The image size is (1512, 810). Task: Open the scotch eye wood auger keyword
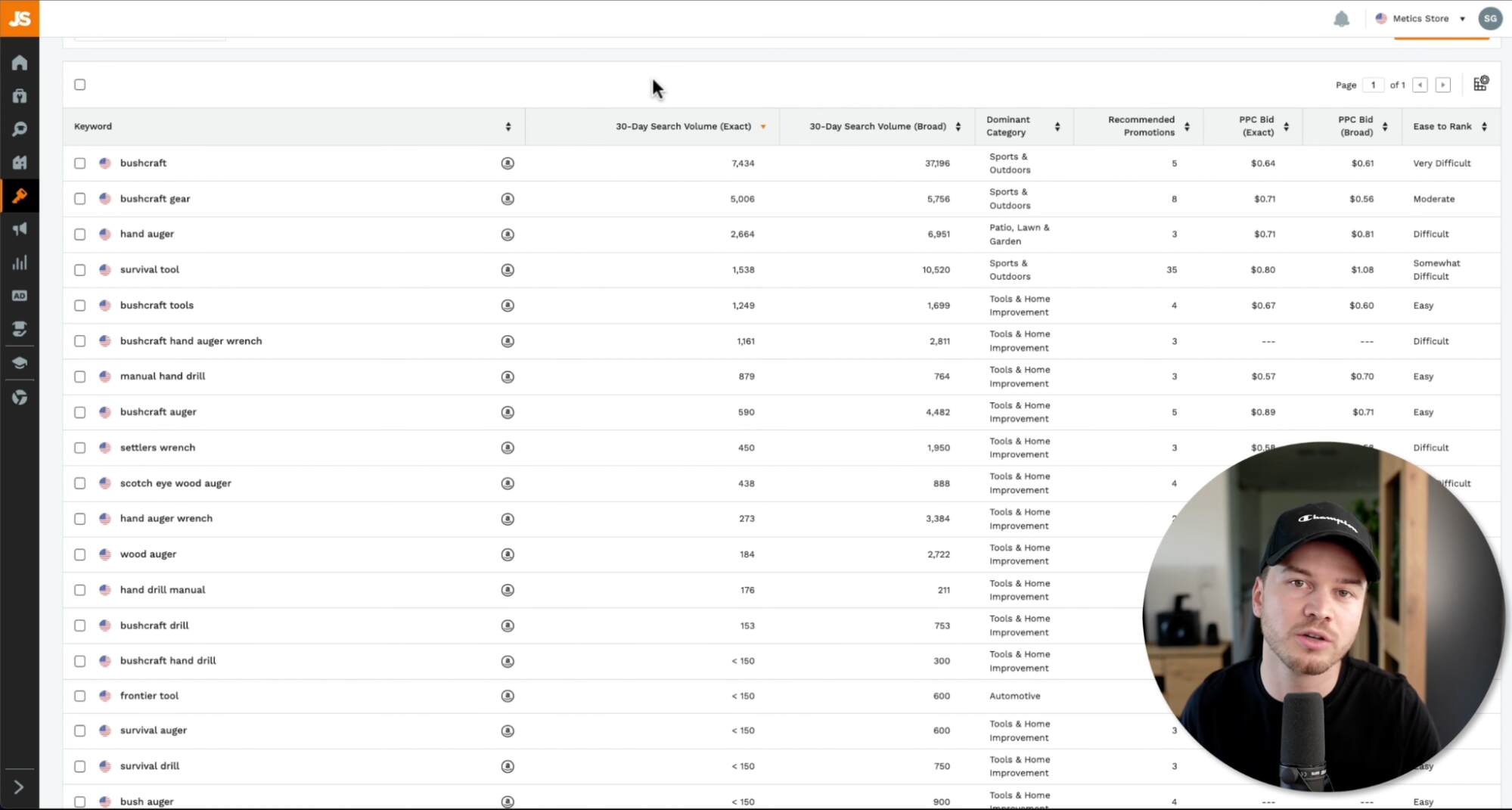click(x=175, y=483)
